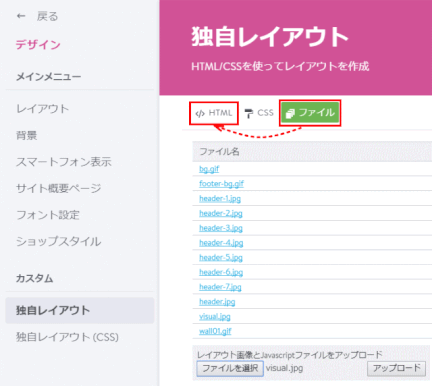Switch to the CSS tab
This screenshot has height=386, width=432.
(x=259, y=113)
